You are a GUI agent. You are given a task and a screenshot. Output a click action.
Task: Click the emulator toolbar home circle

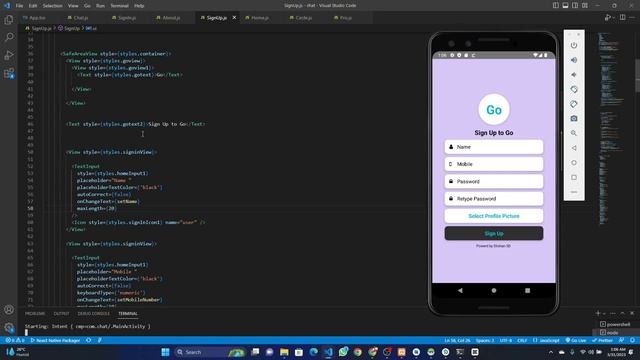574,162
